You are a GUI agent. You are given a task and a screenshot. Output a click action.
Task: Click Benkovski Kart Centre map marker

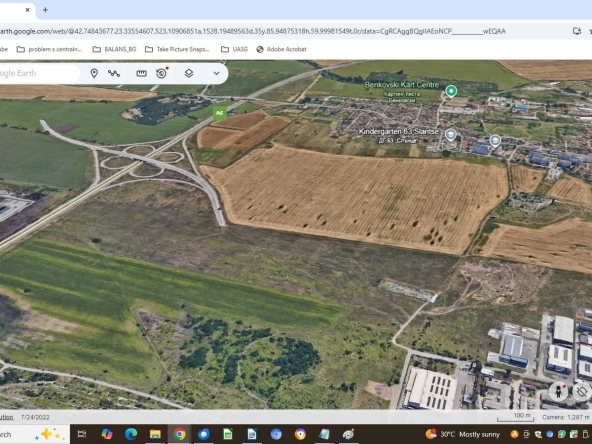451,91
